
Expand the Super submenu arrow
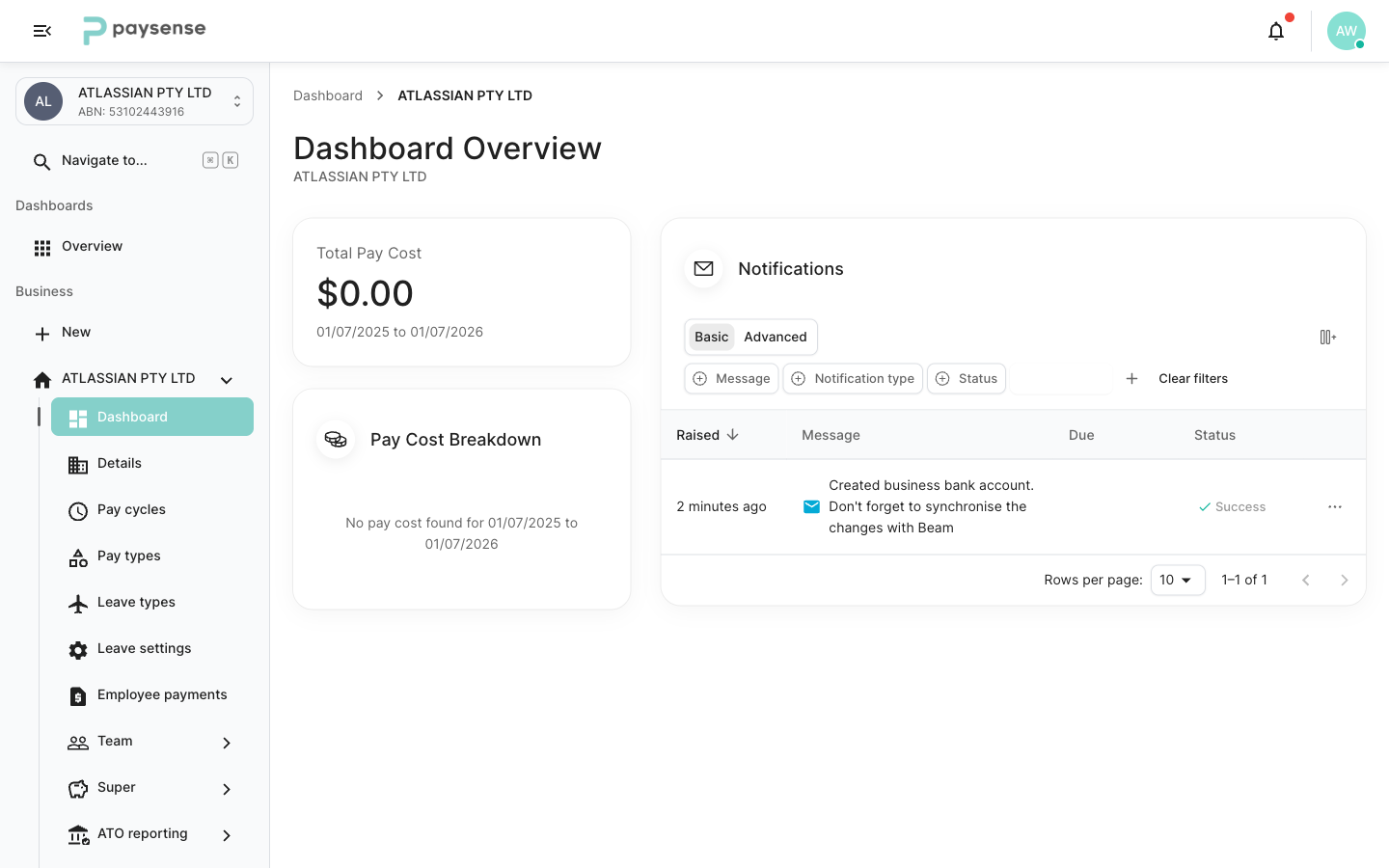point(227,789)
